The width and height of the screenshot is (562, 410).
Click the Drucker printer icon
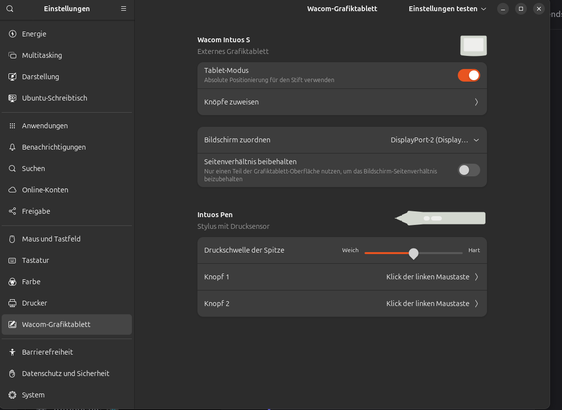pyautogui.click(x=13, y=303)
